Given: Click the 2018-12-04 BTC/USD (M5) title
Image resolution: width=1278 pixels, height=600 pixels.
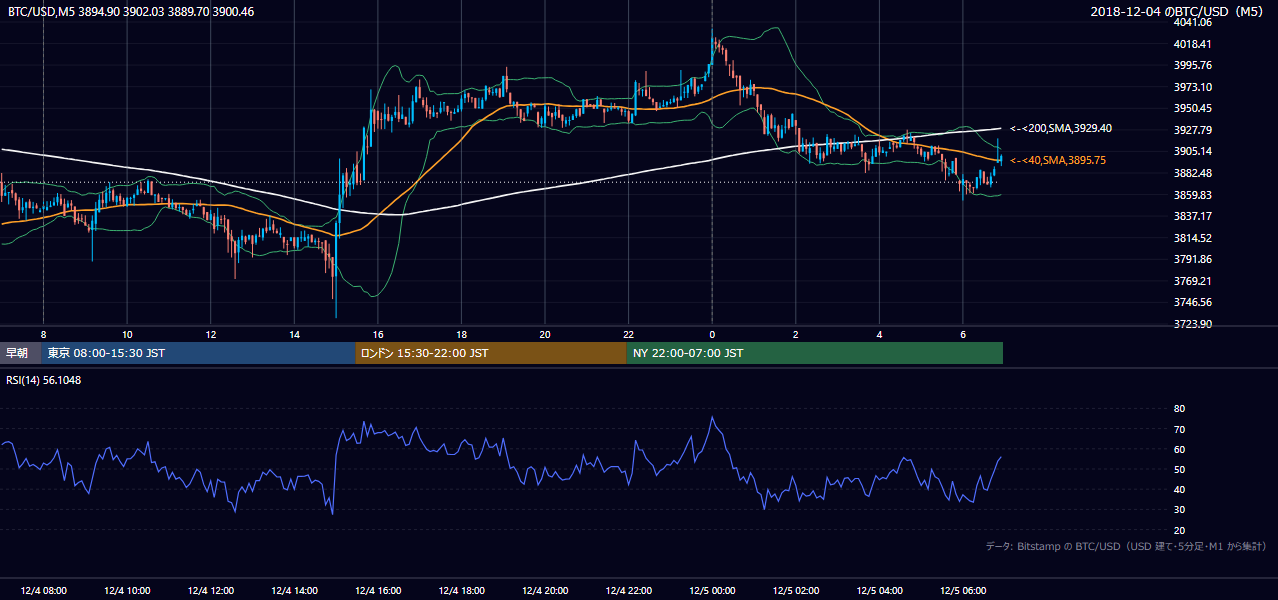Looking at the screenshot, I should click(1179, 11).
